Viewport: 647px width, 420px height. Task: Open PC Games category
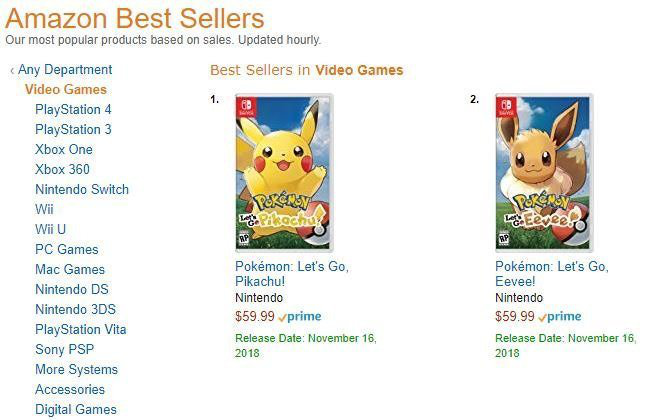67,249
